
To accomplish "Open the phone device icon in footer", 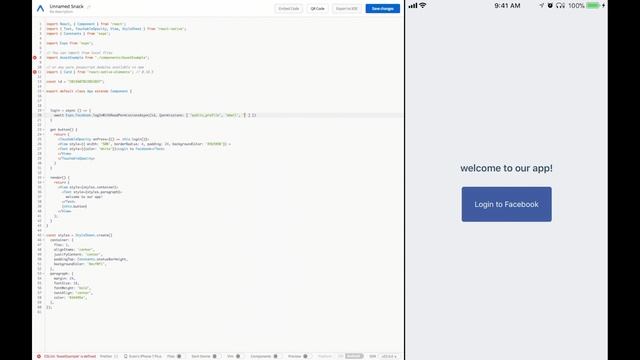I will tap(126, 356).
